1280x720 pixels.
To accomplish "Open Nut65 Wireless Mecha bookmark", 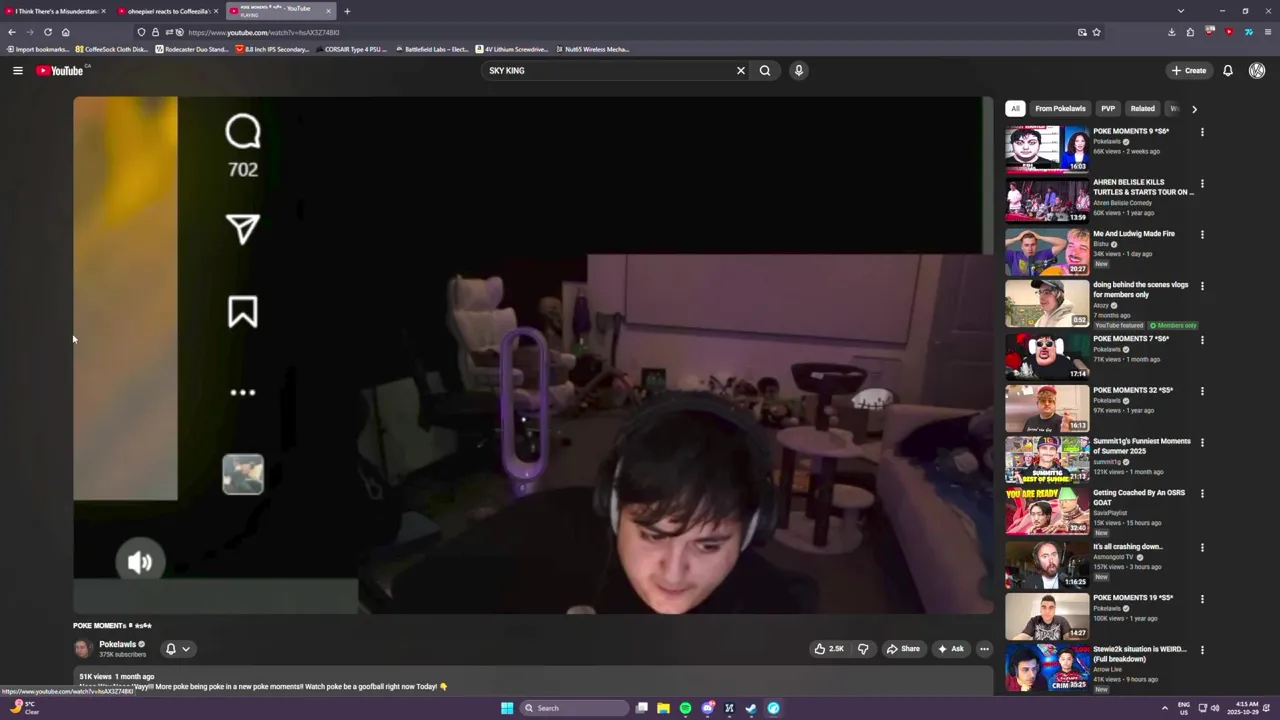I will click(592, 49).
